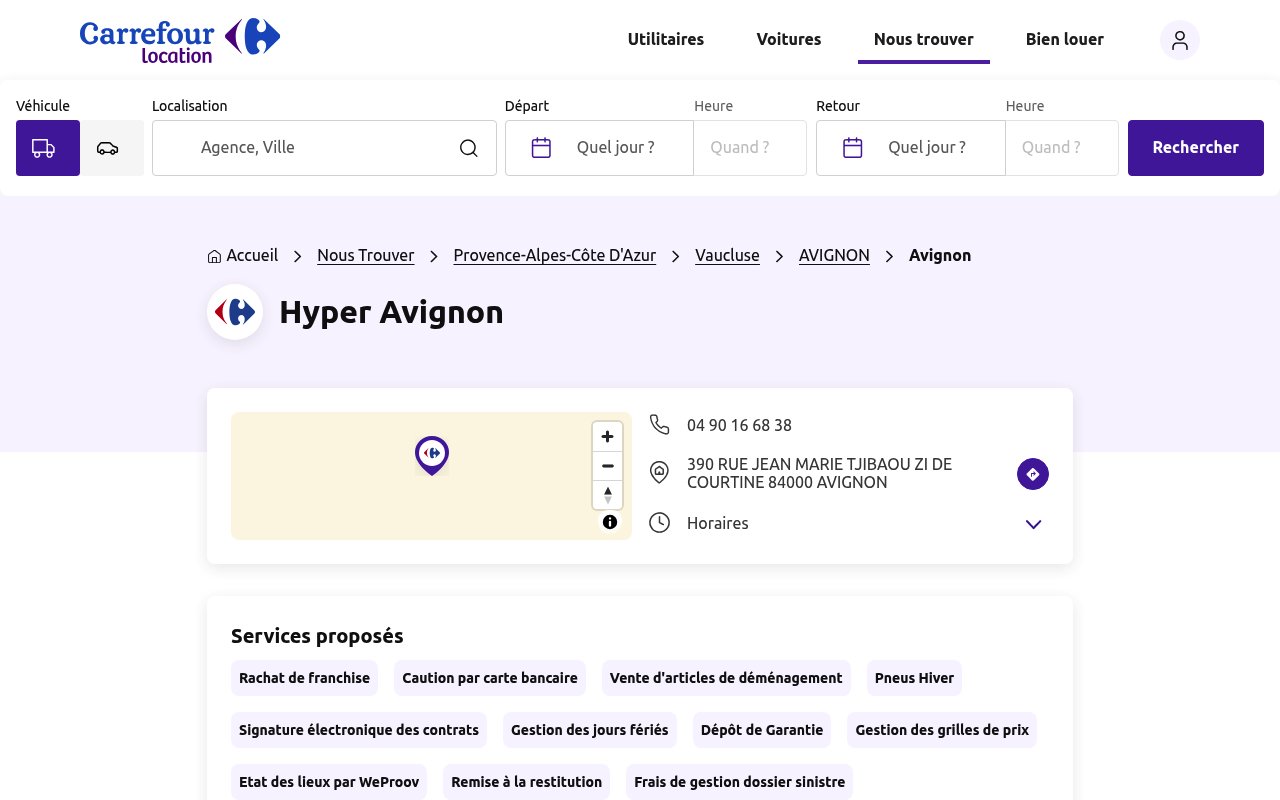Click the Caution par carte bancaire tag

(490, 678)
